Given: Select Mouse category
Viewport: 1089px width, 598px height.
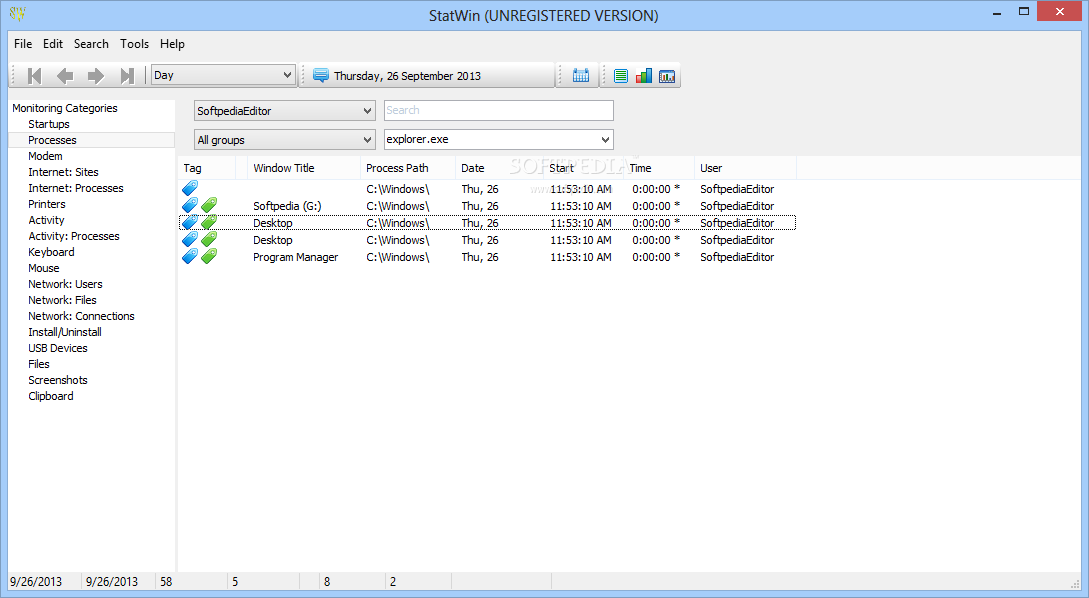Looking at the screenshot, I should click(x=44, y=268).
